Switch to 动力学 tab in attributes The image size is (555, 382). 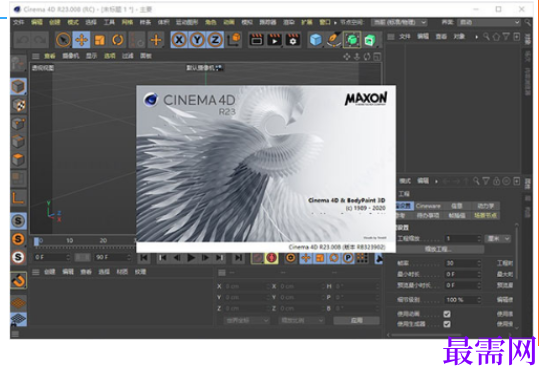(485, 206)
